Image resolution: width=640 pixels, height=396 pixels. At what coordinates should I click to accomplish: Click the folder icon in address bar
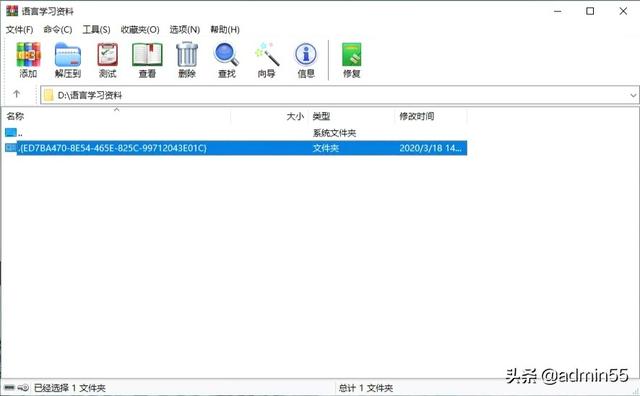[x=49, y=95]
